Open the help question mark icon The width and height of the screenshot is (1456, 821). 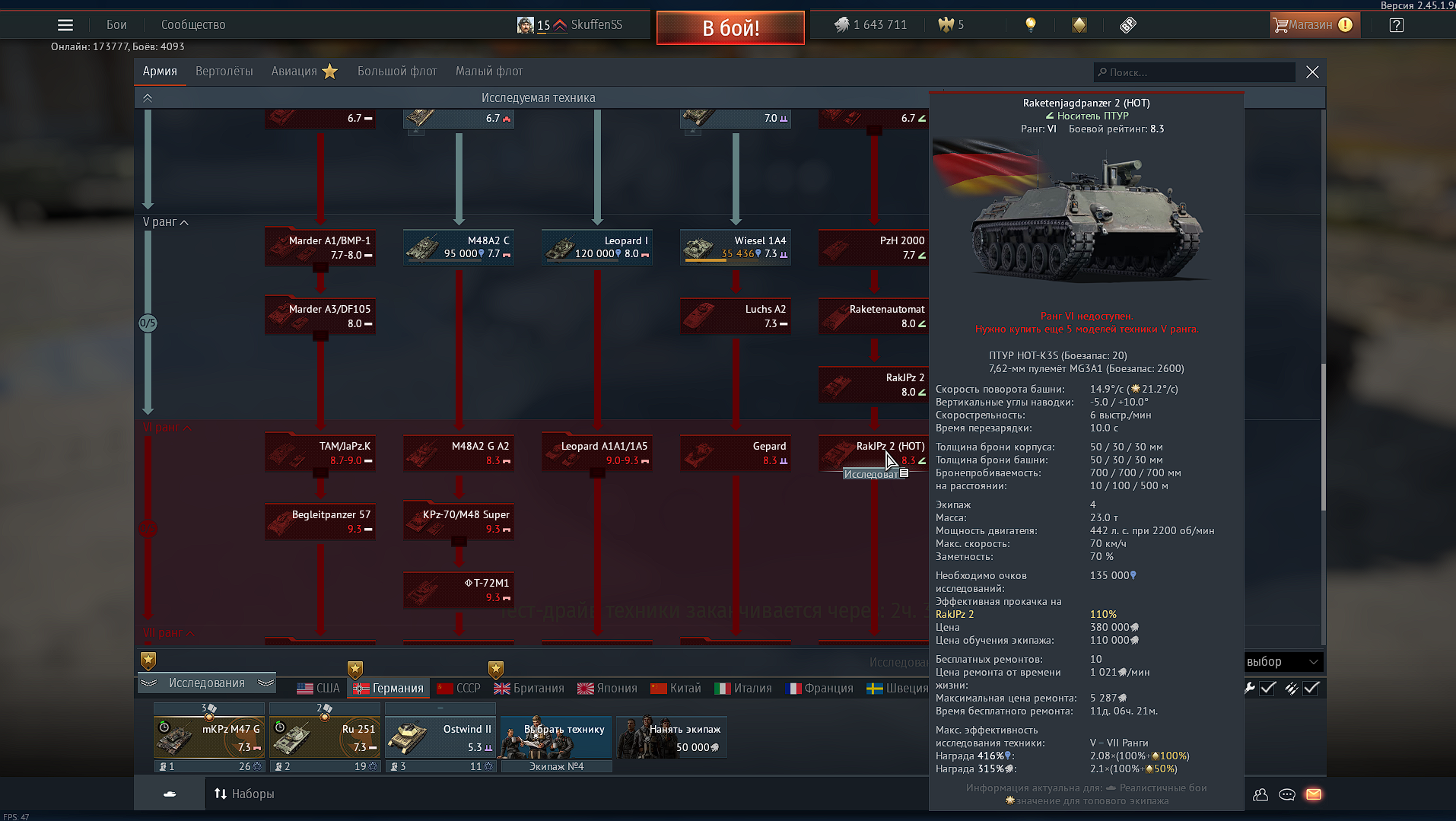click(1396, 25)
